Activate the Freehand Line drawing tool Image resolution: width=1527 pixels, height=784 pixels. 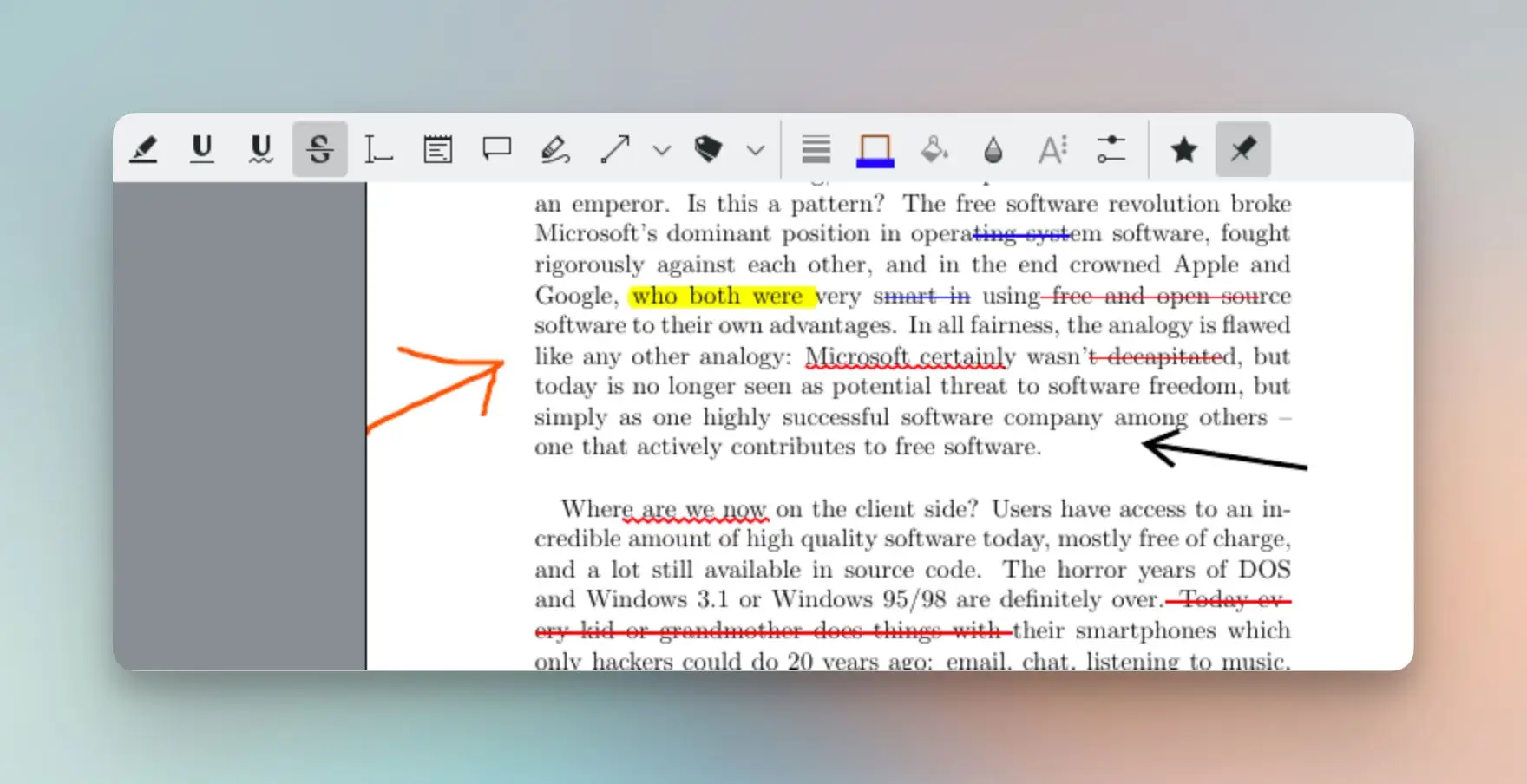point(555,149)
